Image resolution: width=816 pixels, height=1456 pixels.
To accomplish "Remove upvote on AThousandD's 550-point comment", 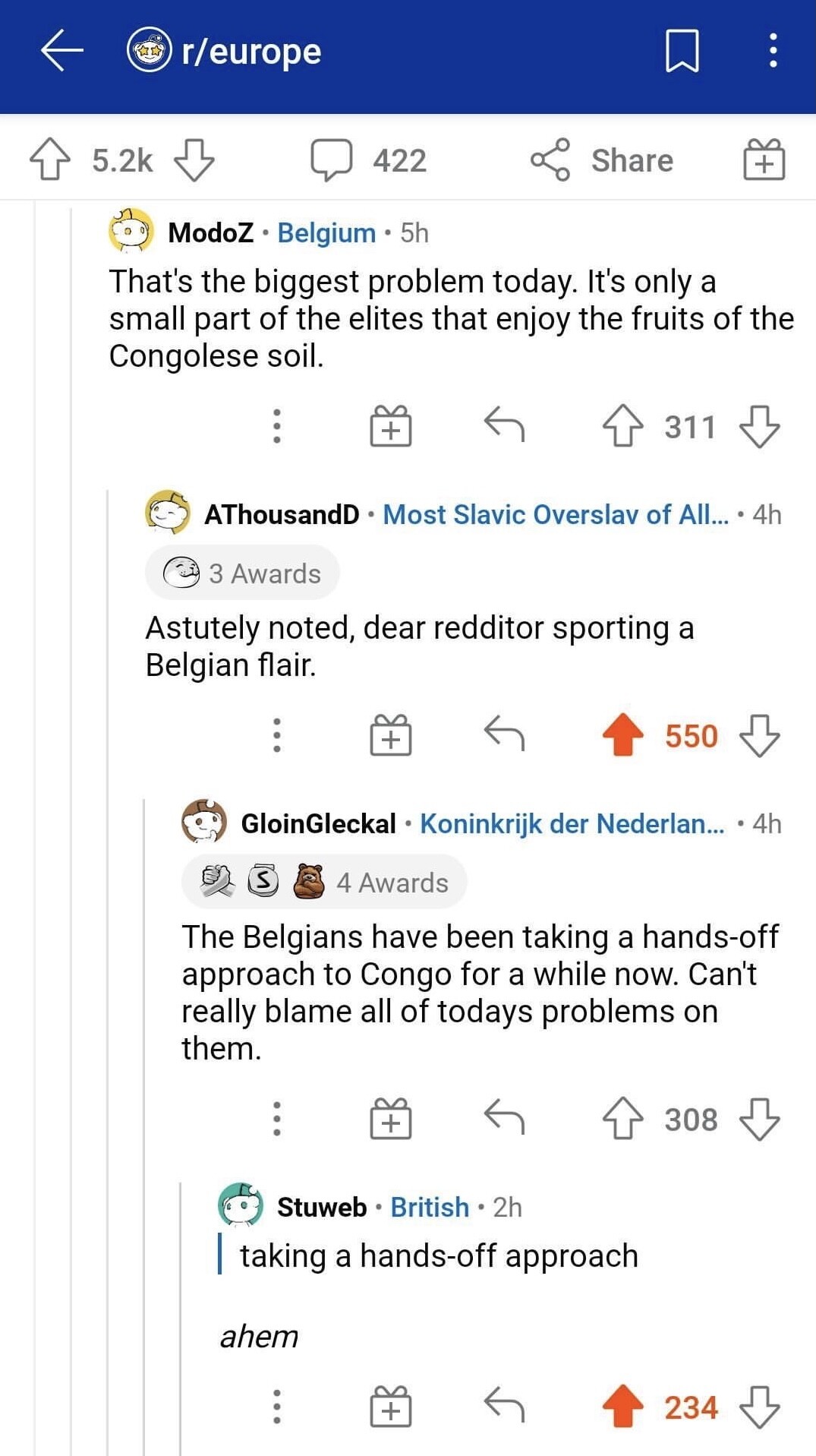I will click(622, 735).
